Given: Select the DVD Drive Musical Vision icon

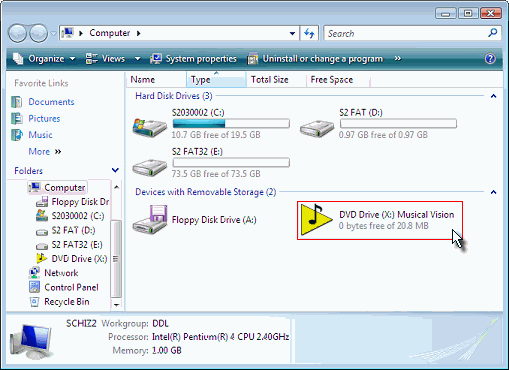Looking at the screenshot, I should click(316, 220).
